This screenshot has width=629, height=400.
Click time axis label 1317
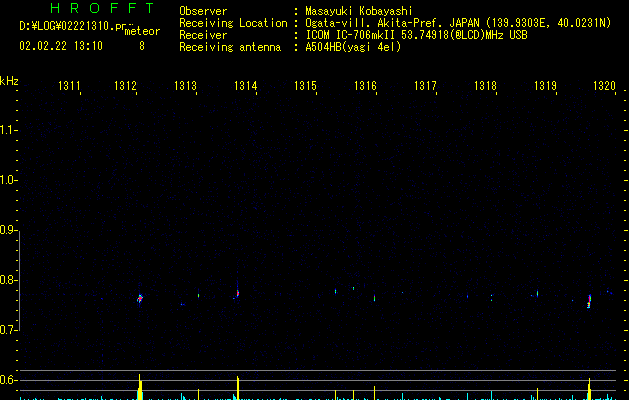point(425,86)
